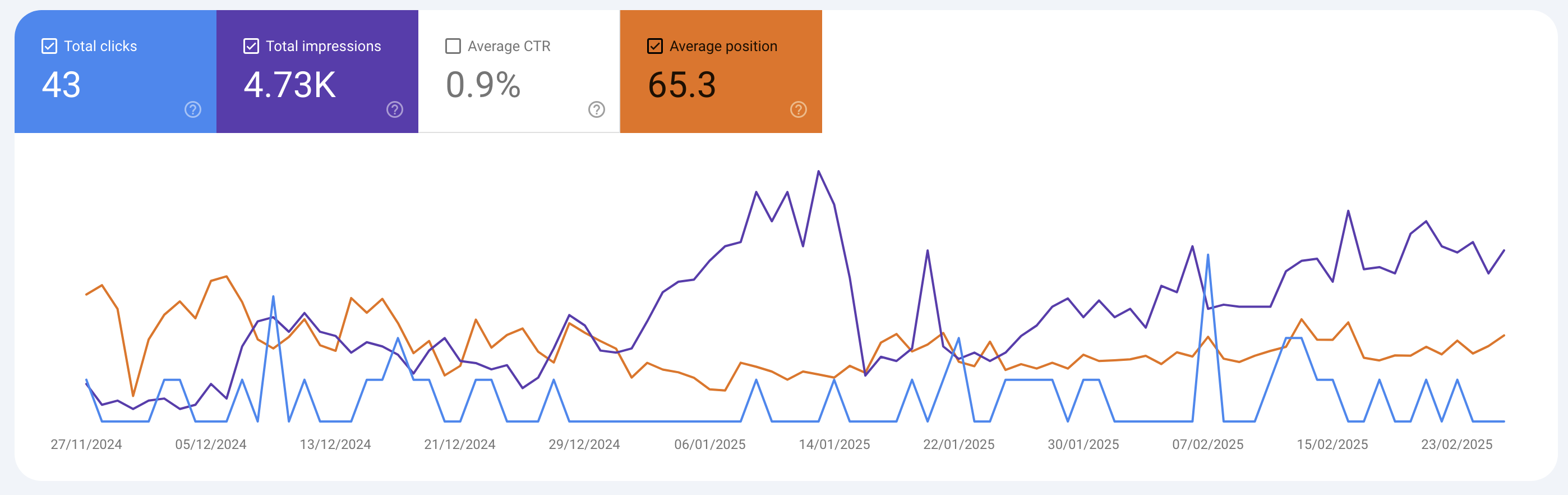Click the 21/12/2024 axis date
The width and height of the screenshot is (1568, 495).
pyautogui.click(x=459, y=444)
